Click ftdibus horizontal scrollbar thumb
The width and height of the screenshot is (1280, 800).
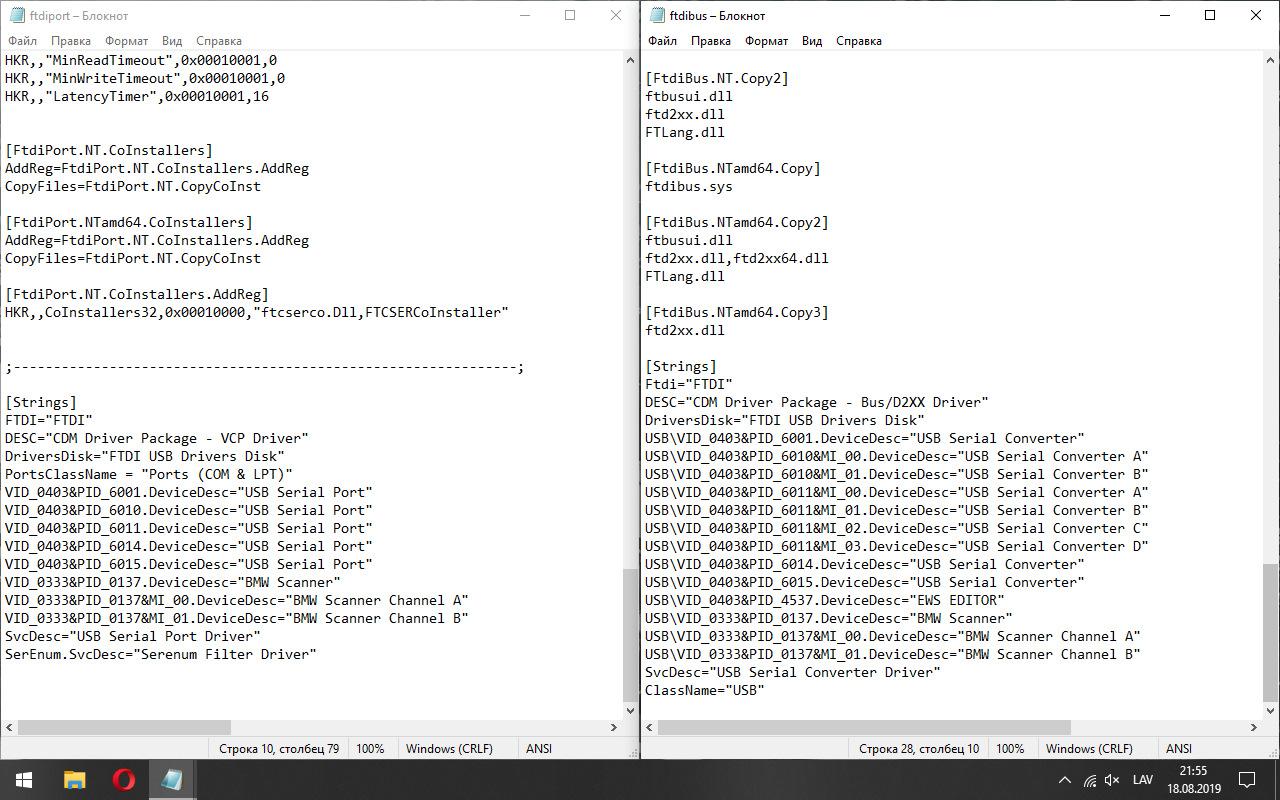click(x=865, y=727)
